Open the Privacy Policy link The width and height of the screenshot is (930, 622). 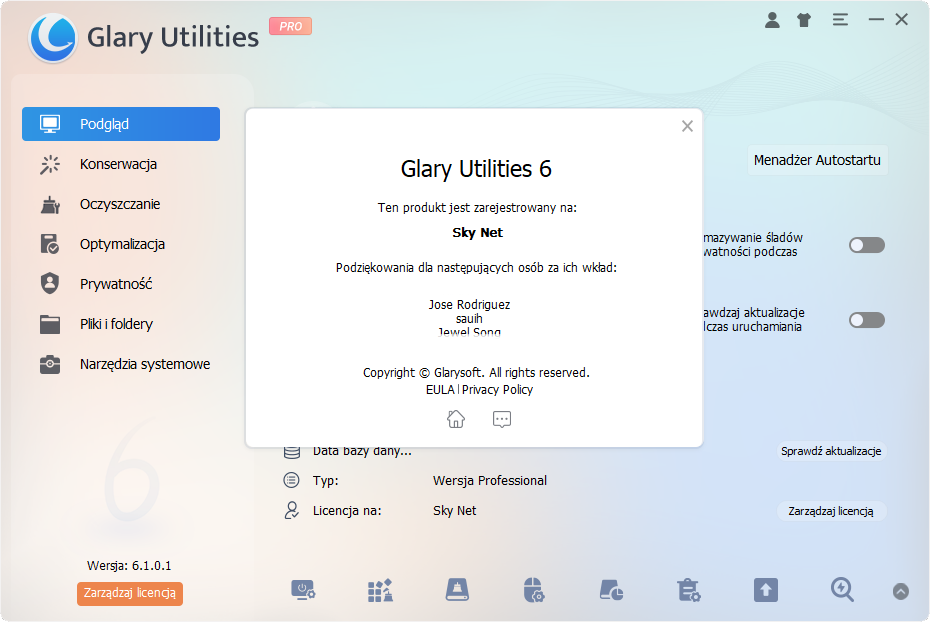tap(497, 390)
